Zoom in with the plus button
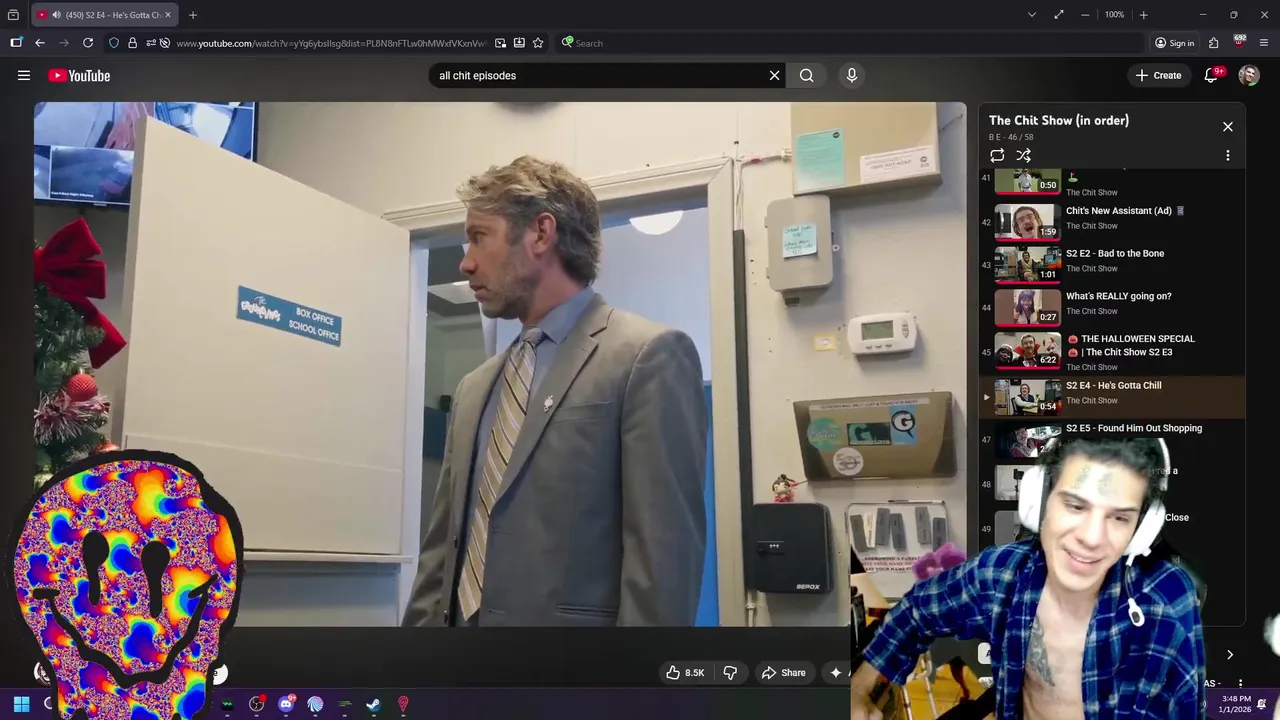1280x720 pixels. pyautogui.click(x=1143, y=15)
